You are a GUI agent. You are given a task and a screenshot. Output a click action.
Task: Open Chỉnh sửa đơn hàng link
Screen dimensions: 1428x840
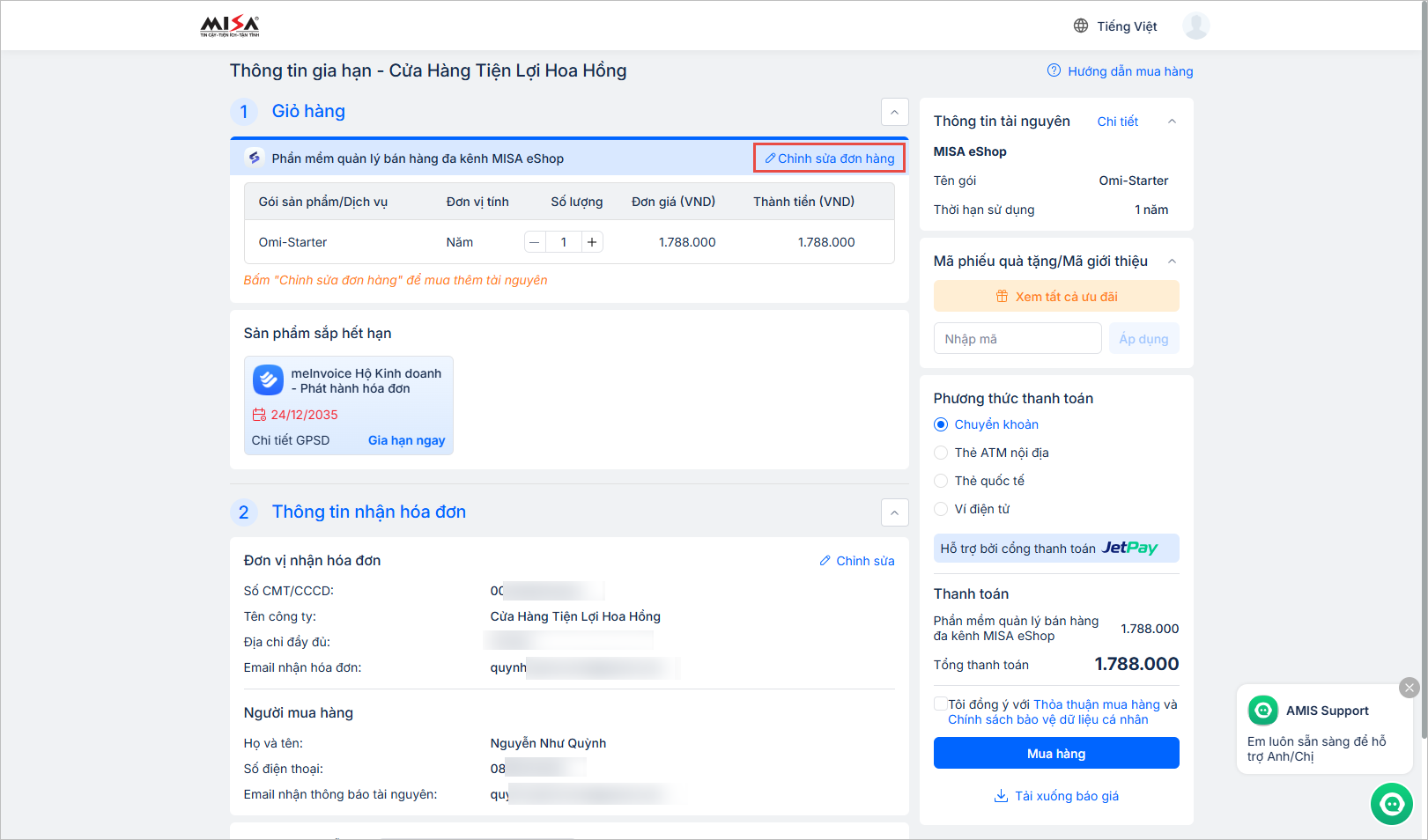[x=829, y=158]
